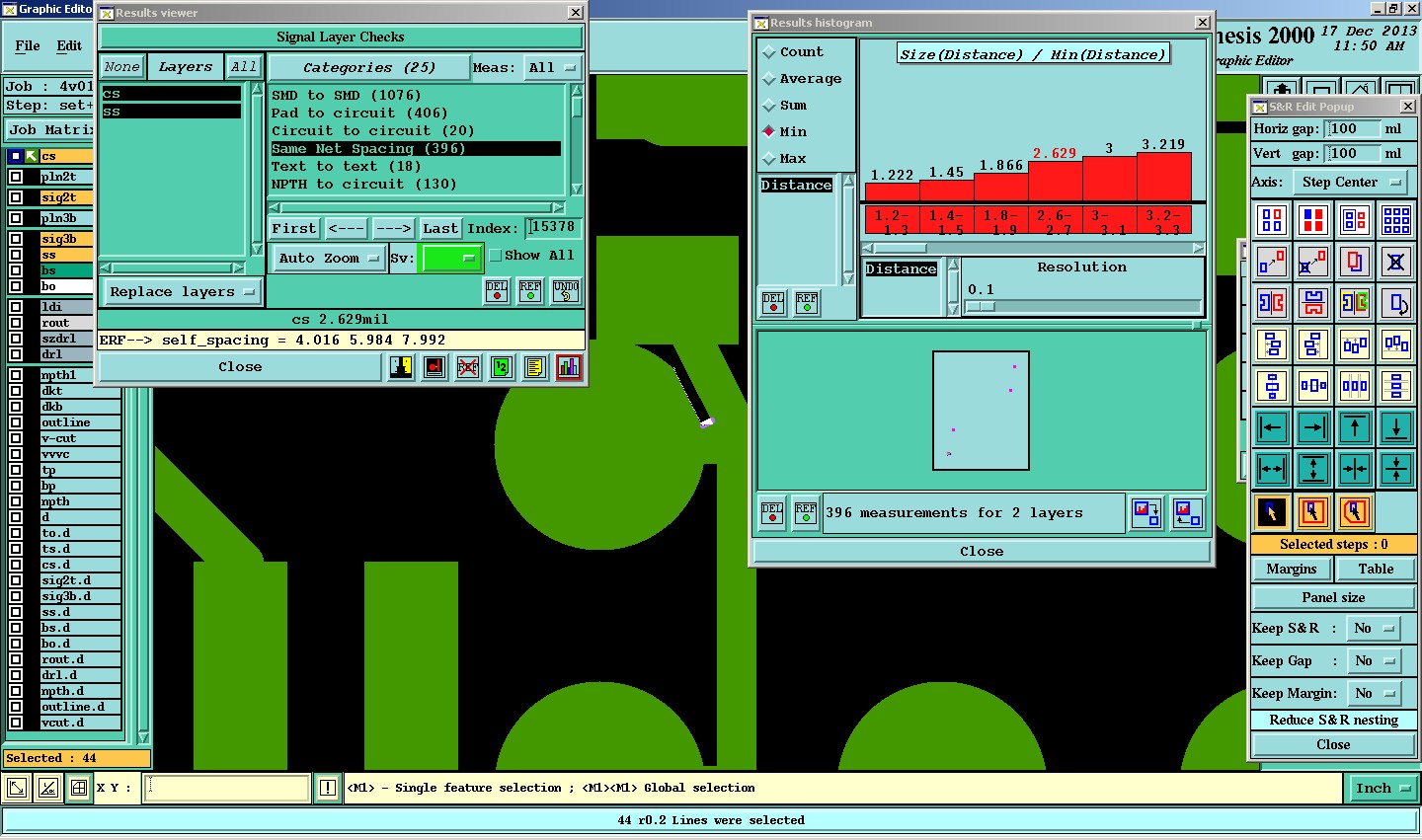Open the Keep Margin No dropdown
The height and width of the screenshot is (840, 1422).
click(1374, 694)
